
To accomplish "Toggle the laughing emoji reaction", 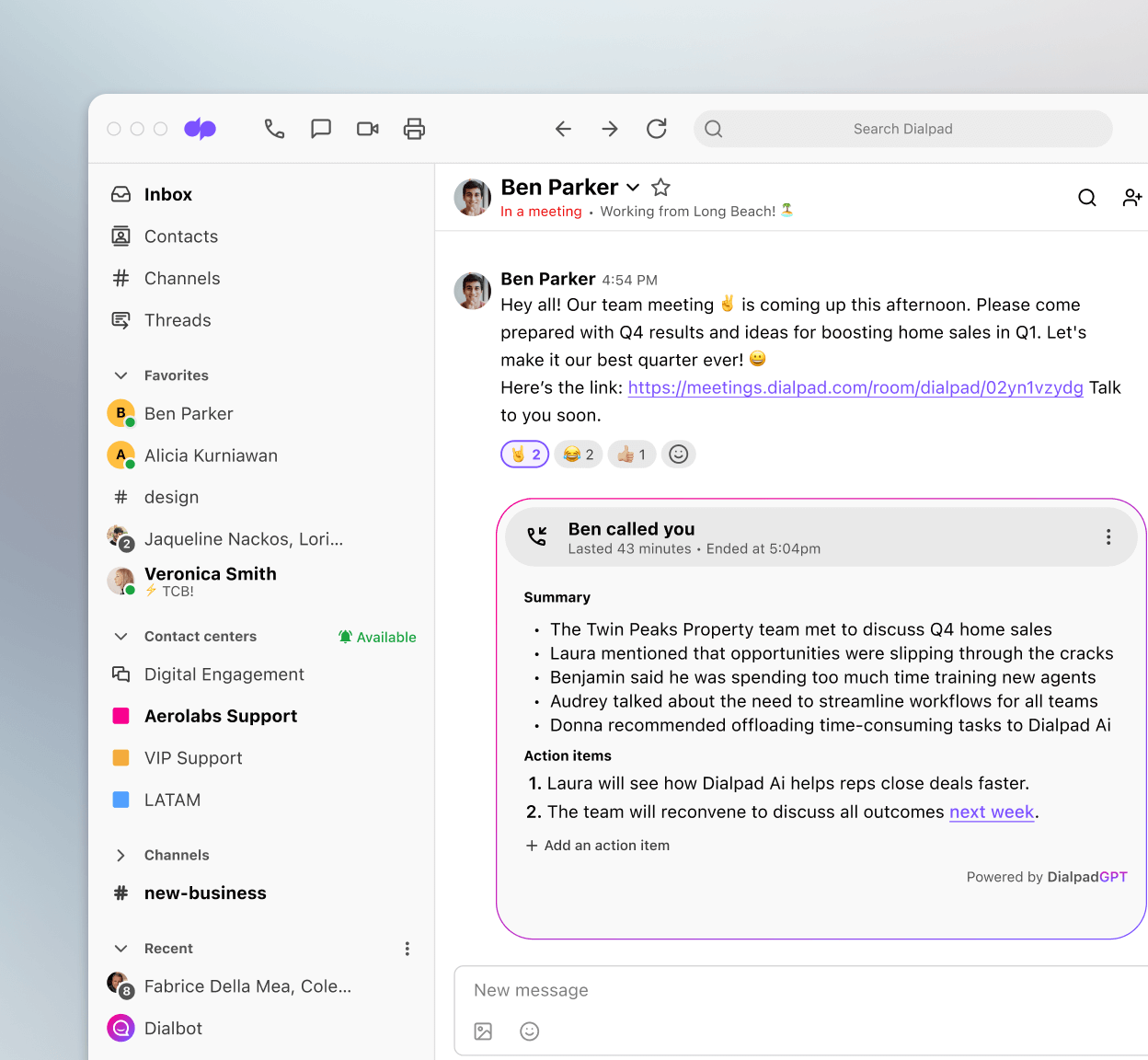I will click(578, 454).
